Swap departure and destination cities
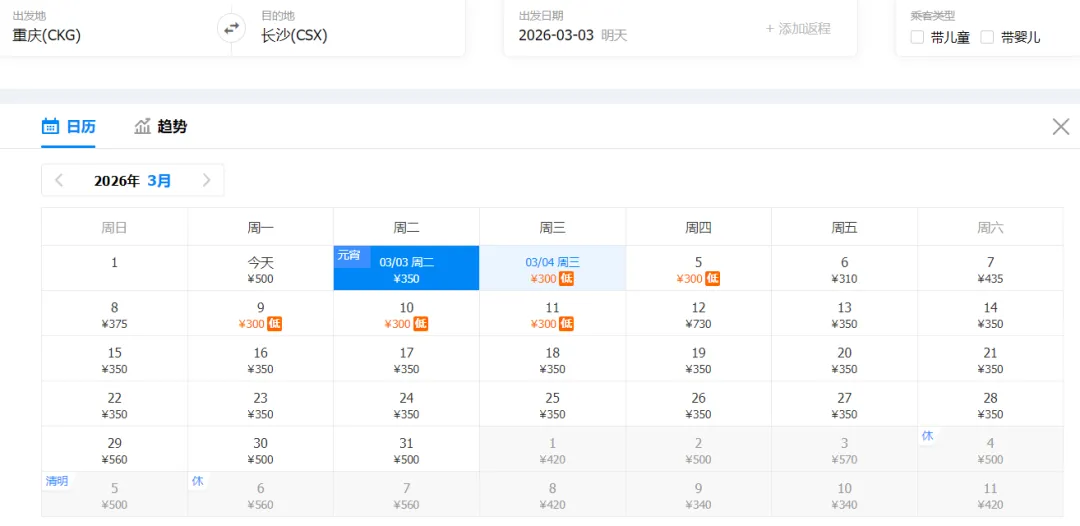This screenshot has height=526, width=1080. [231, 28]
